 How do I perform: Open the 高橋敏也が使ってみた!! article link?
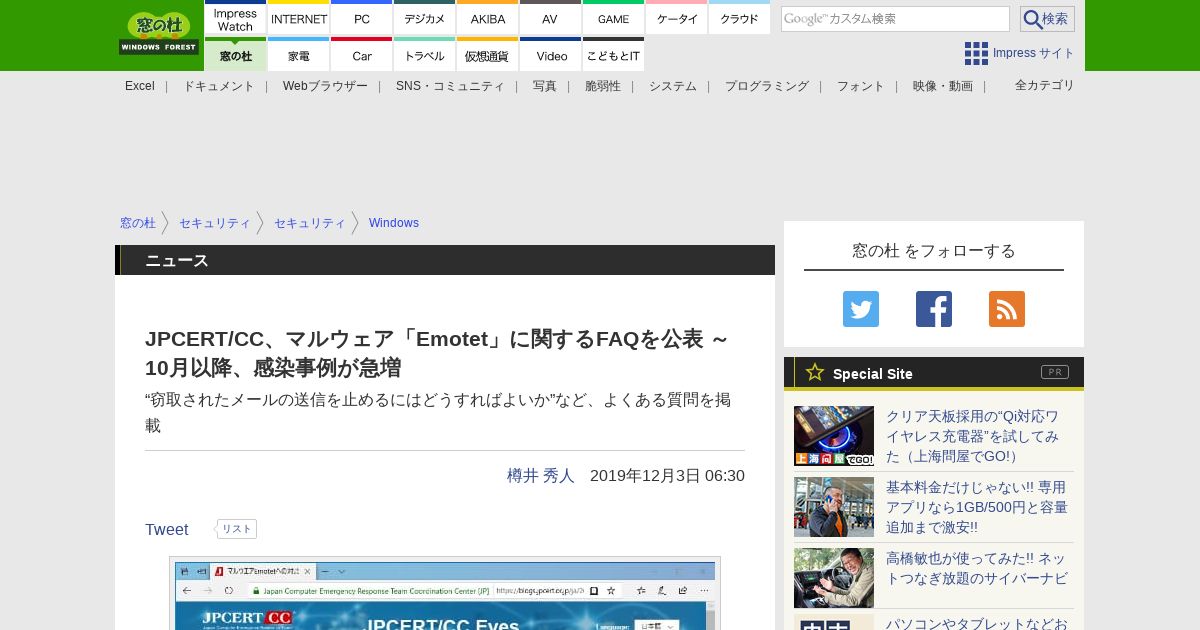tap(977, 568)
